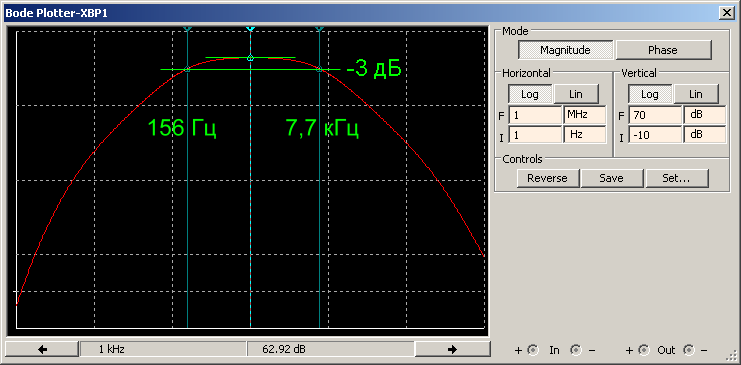Click the In negative terminal
741x365 pixels.
576,350
